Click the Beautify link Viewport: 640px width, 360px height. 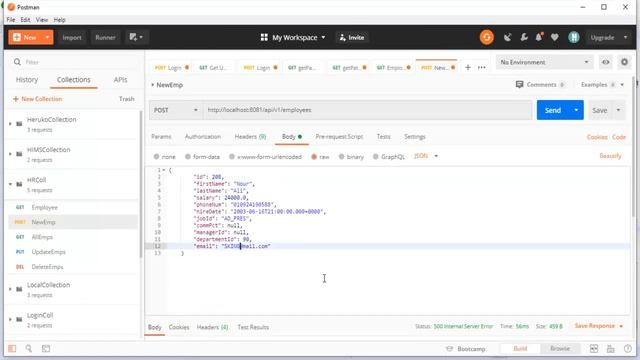[610, 156]
